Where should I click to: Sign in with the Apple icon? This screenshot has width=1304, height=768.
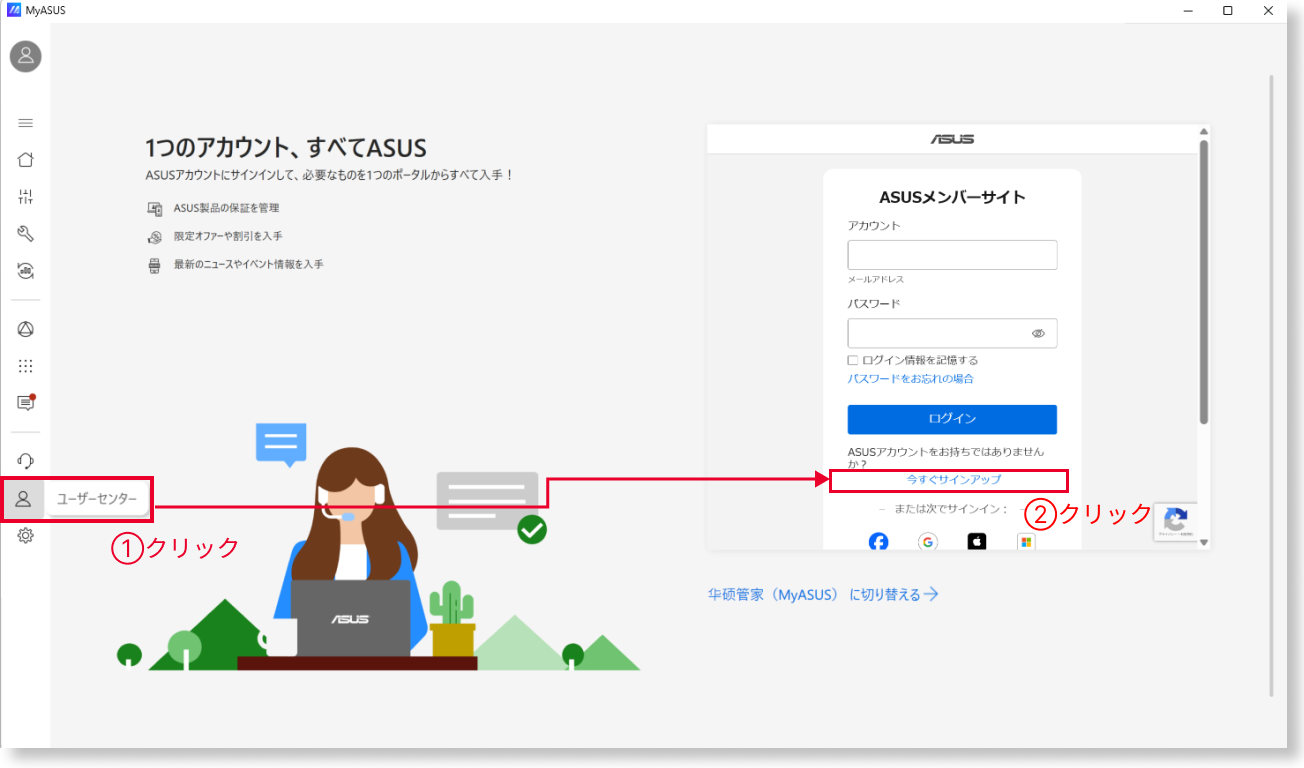pos(977,542)
